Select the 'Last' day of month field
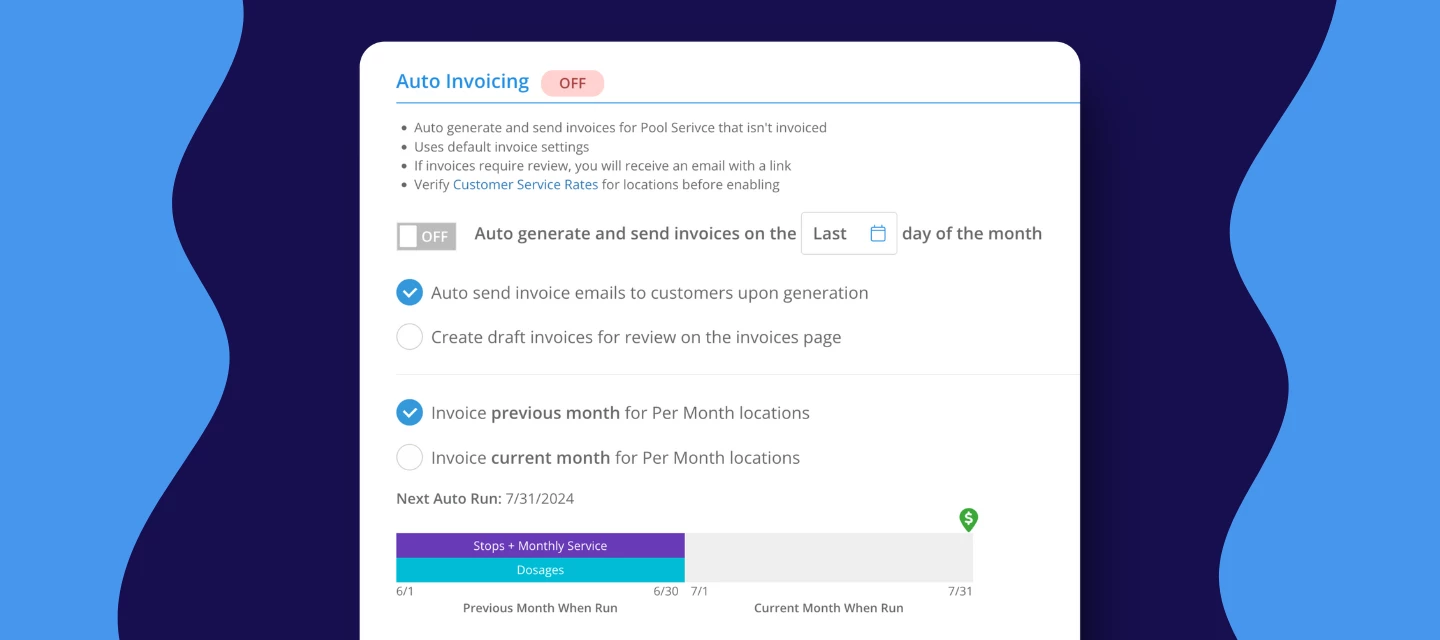 pyautogui.click(x=849, y=233)
